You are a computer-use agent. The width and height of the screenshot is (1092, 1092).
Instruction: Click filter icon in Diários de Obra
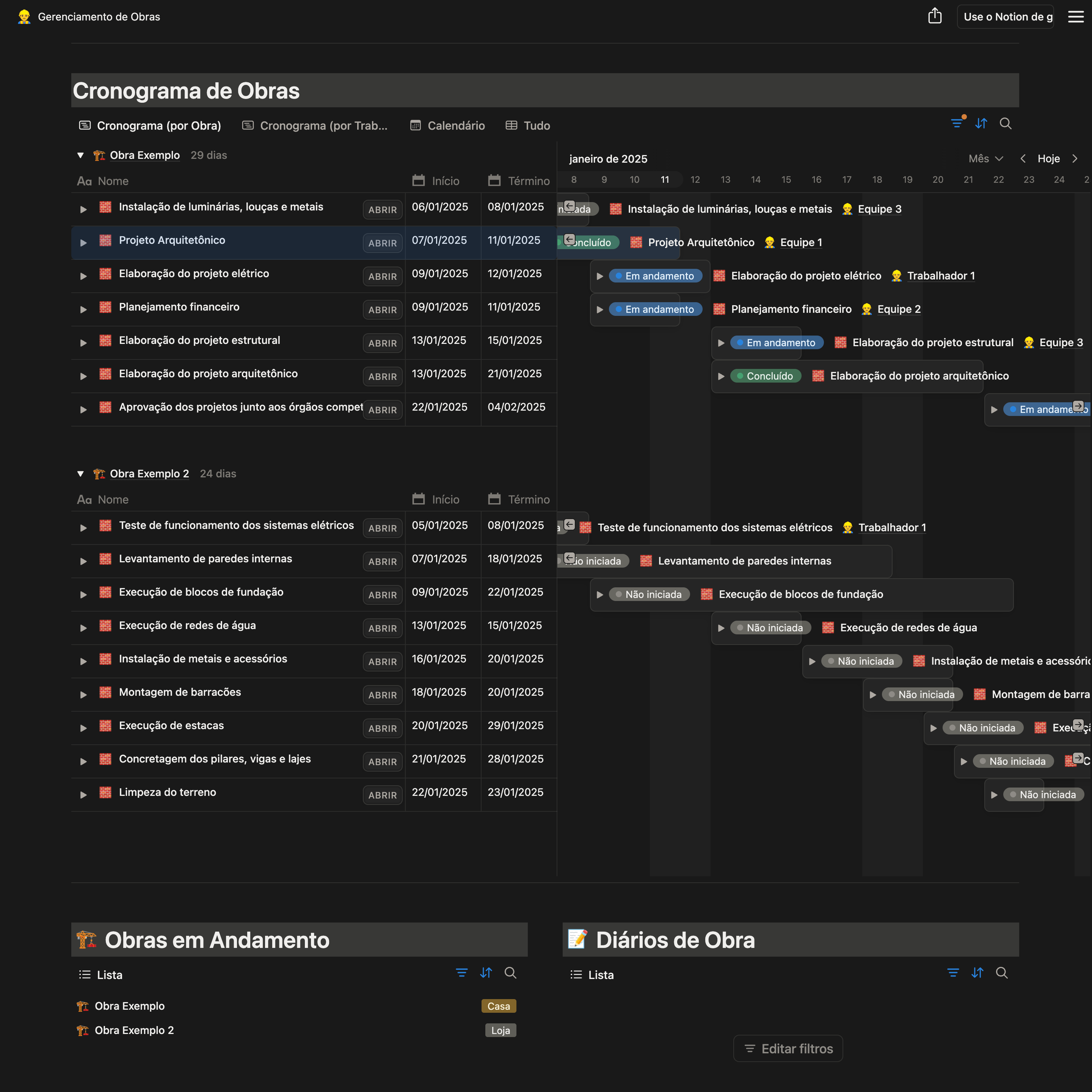point(953,973)
